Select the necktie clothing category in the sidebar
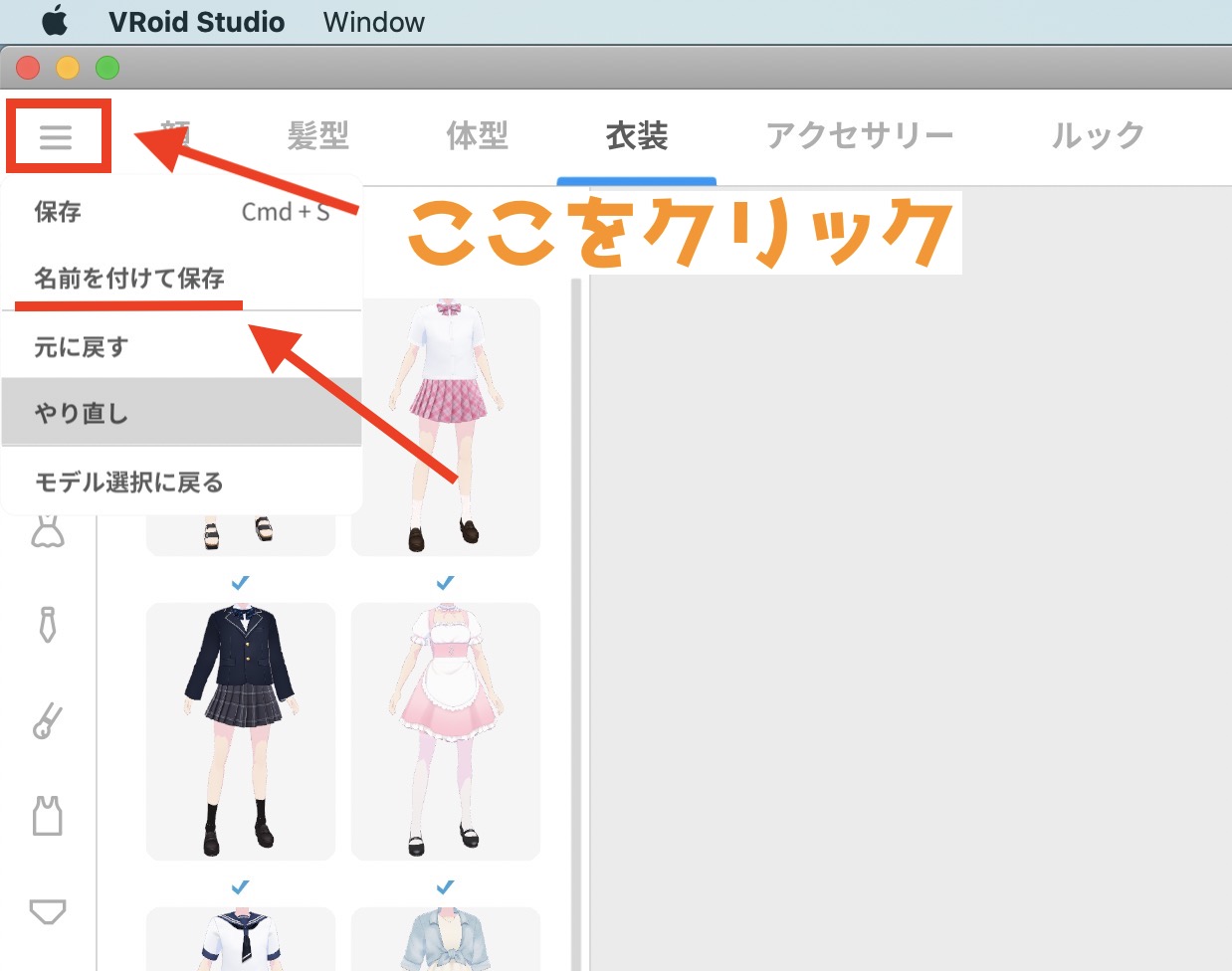1232x971 pixels. 48,625
